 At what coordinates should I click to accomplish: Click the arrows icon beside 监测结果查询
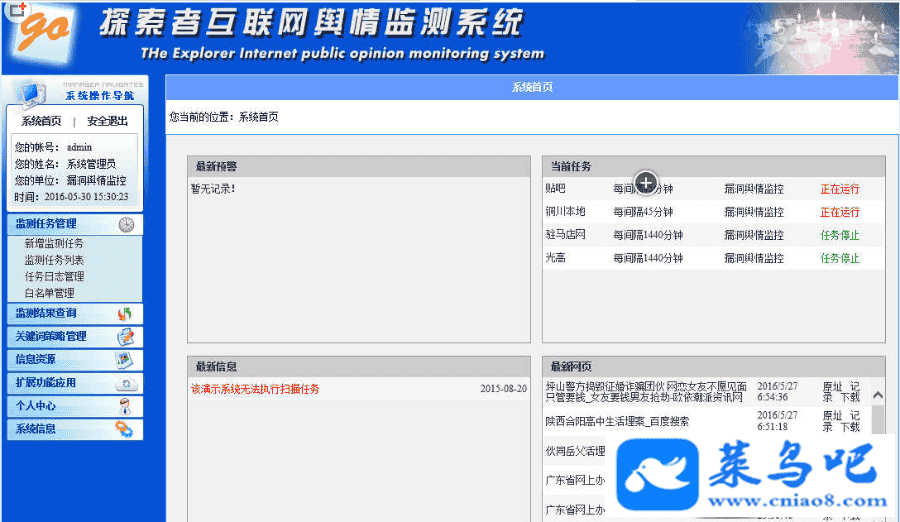[x=125, y=314]
